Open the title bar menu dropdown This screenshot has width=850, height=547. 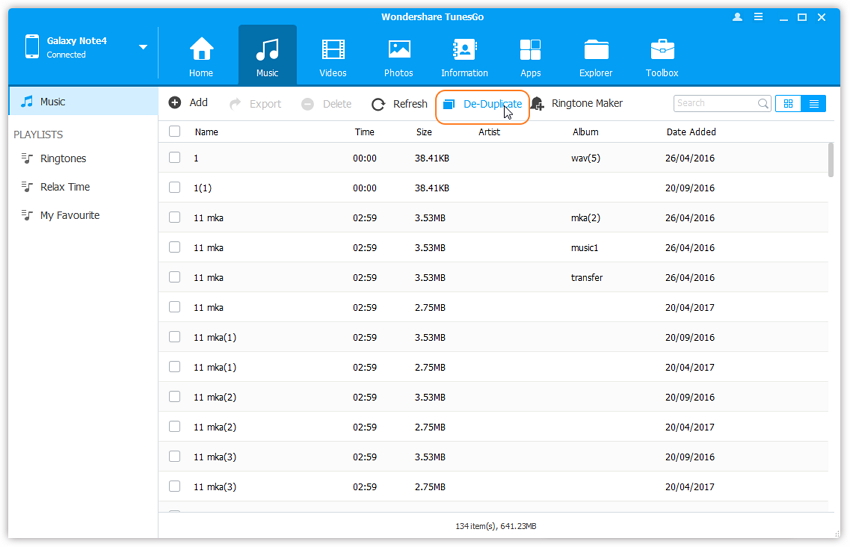coord(759,17)
